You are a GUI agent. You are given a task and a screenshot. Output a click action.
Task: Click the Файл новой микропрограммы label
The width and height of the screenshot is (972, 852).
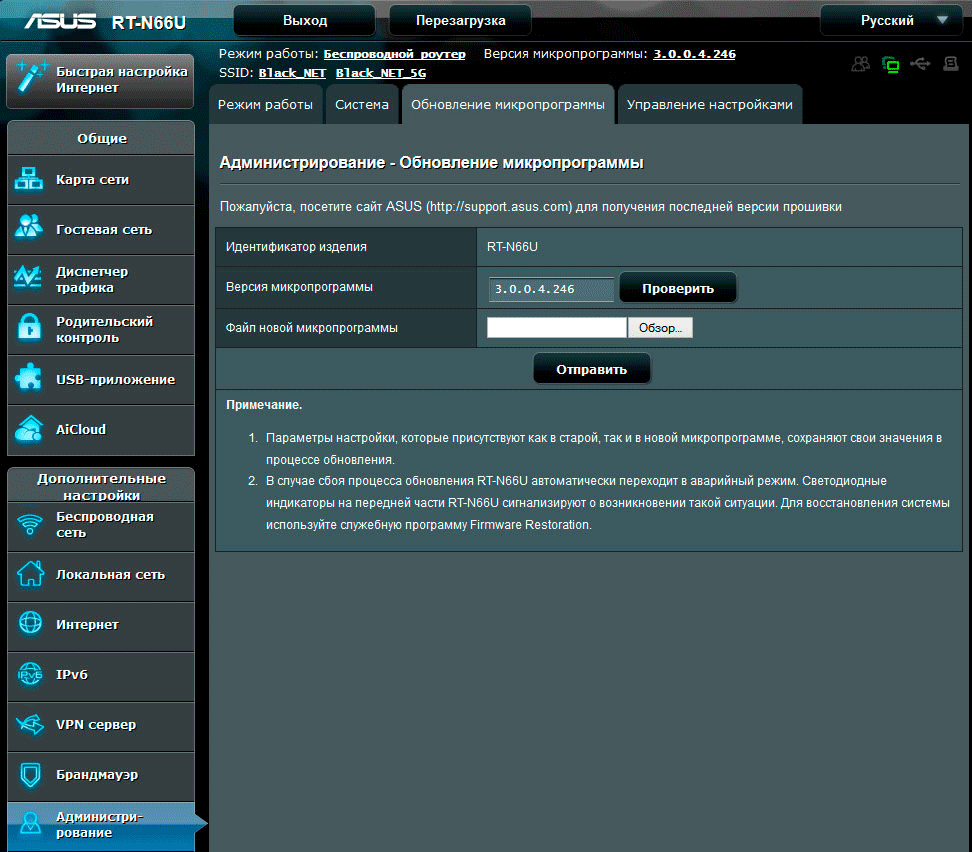[312, 328]
